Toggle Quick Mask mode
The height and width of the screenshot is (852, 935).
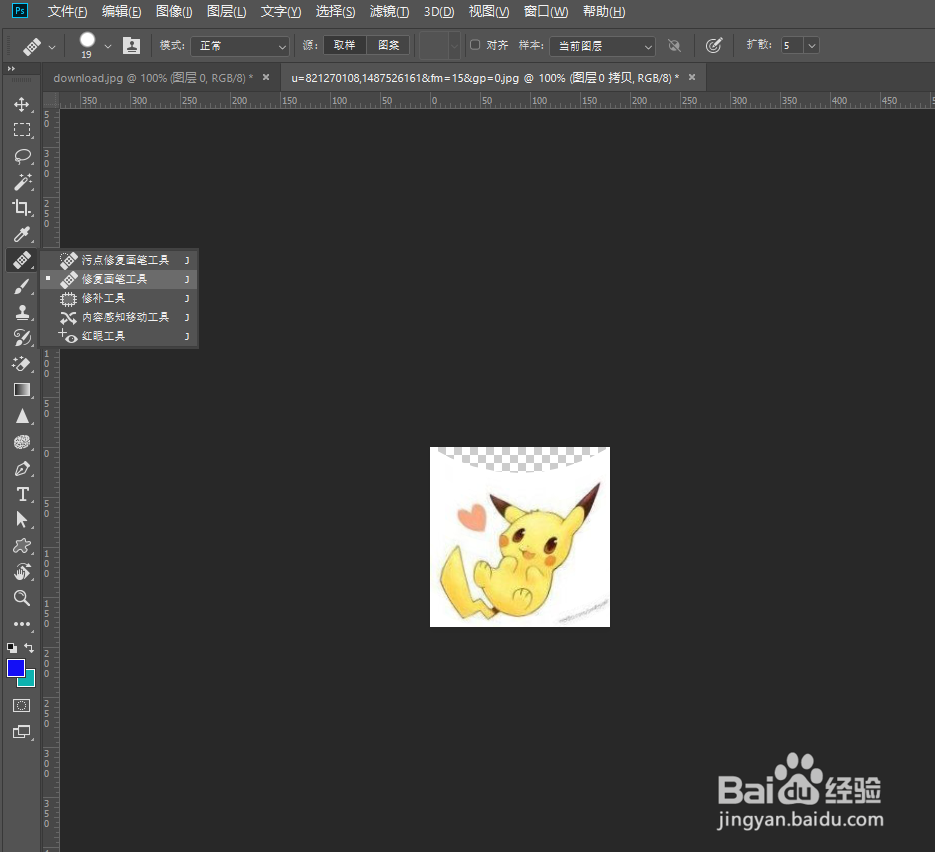coord(21,706)
